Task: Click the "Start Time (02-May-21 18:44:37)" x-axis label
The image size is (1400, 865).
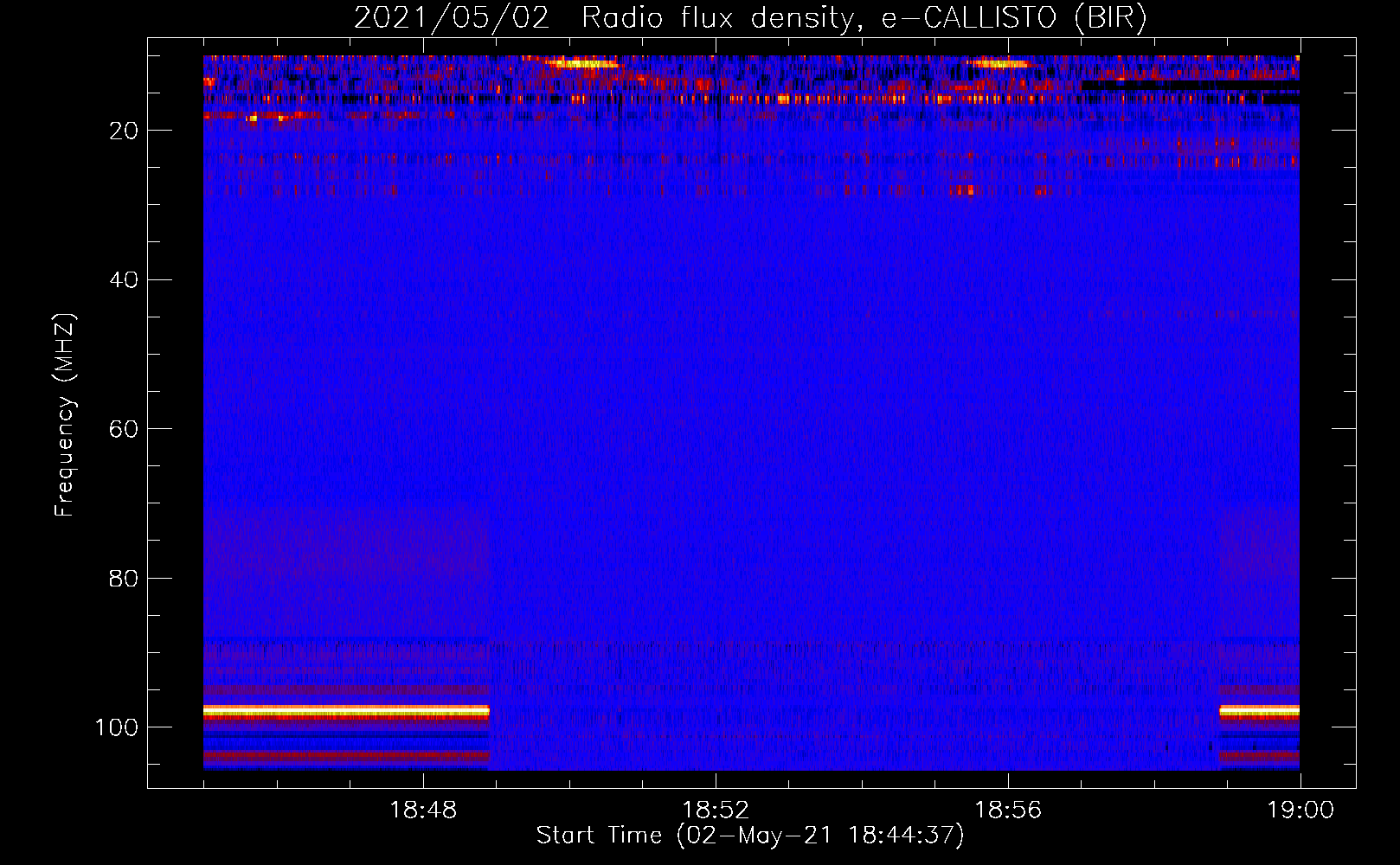Action: [x=750, y=836]
